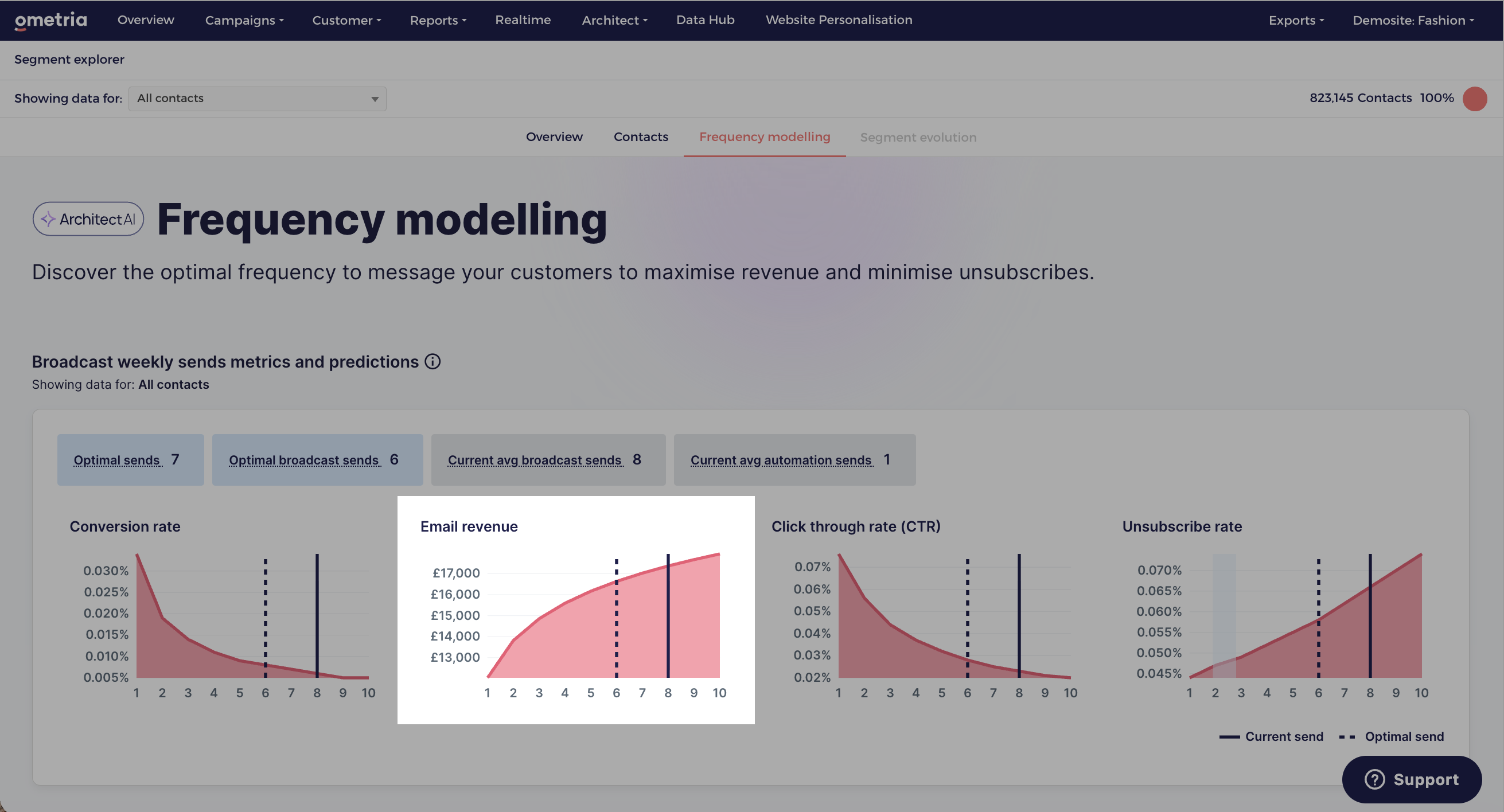Image resolution: width=1504 pixels, height=812 pixels.
Task: Click the Email revenue chart
Action: pyautogui.click(x=576, y=610)
